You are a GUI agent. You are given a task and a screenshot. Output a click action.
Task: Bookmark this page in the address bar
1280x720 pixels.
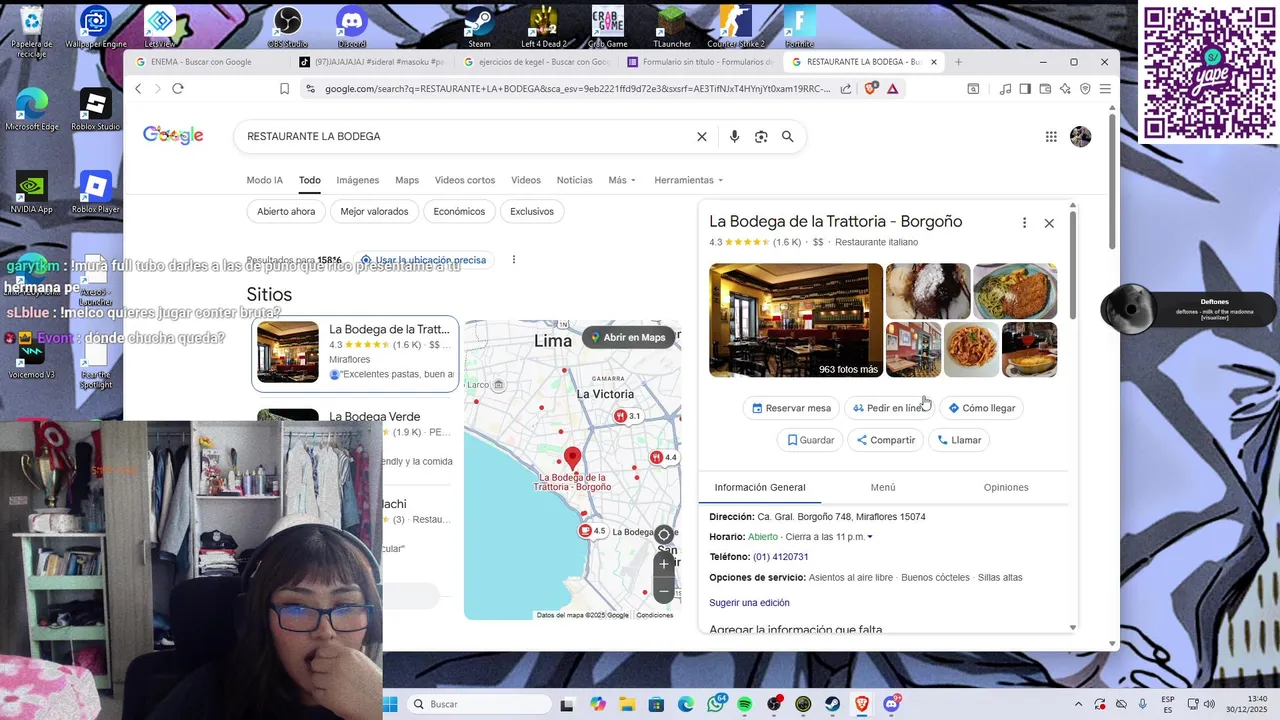284,89
